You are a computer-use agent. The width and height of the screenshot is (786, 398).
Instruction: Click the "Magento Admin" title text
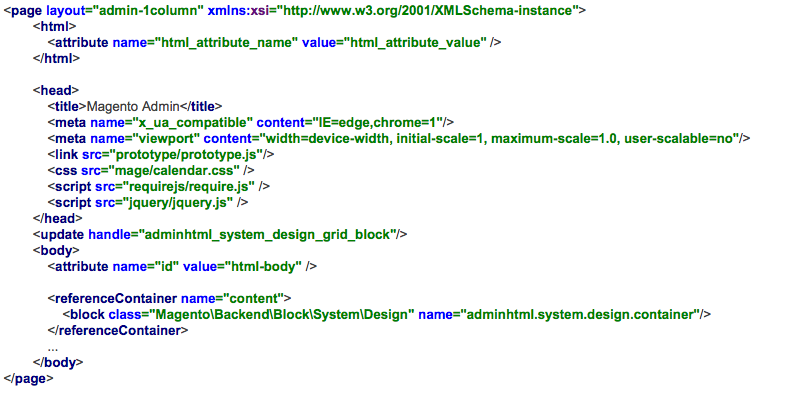(x=133, y=107)
